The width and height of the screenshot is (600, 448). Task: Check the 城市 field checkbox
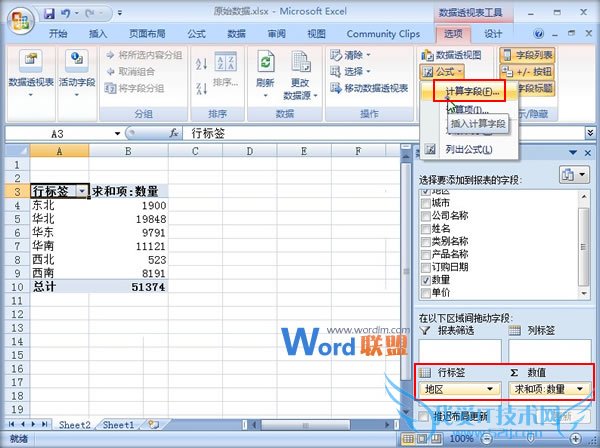[x=425, y=203]
